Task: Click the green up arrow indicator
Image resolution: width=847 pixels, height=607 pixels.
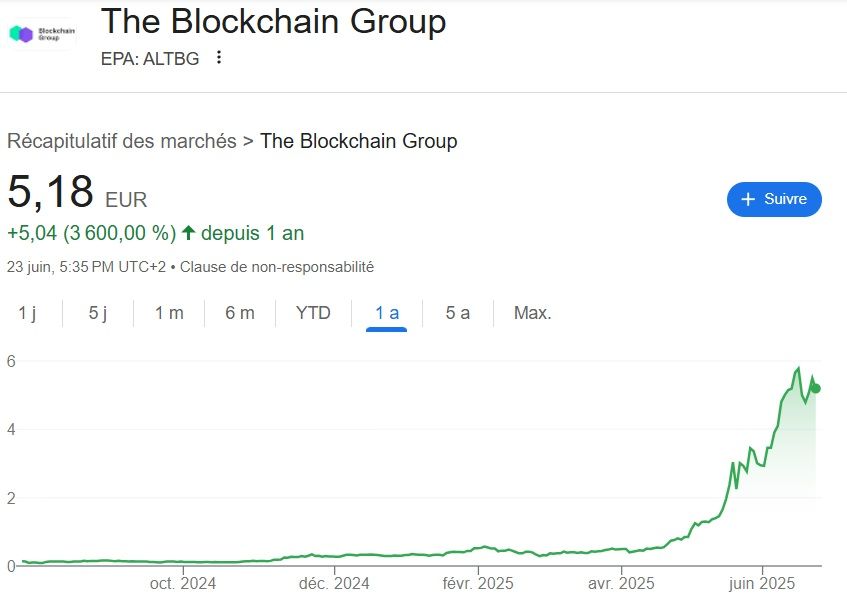Action: pyautogui.click(x=187, y=233)
